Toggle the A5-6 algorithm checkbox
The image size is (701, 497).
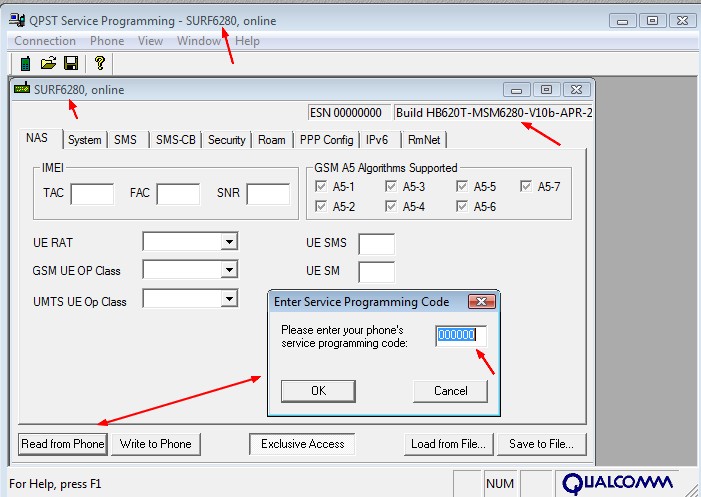[x=462, y=206]
